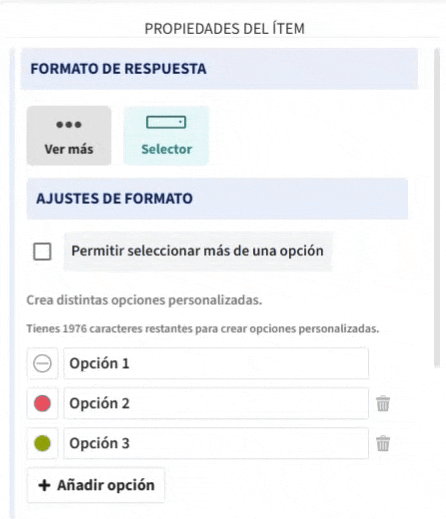The height and width of the screenshot is (519, 446).
Task: Click the FORMATO DE RESPUESTA section header
Action: [x=219, y=69]
